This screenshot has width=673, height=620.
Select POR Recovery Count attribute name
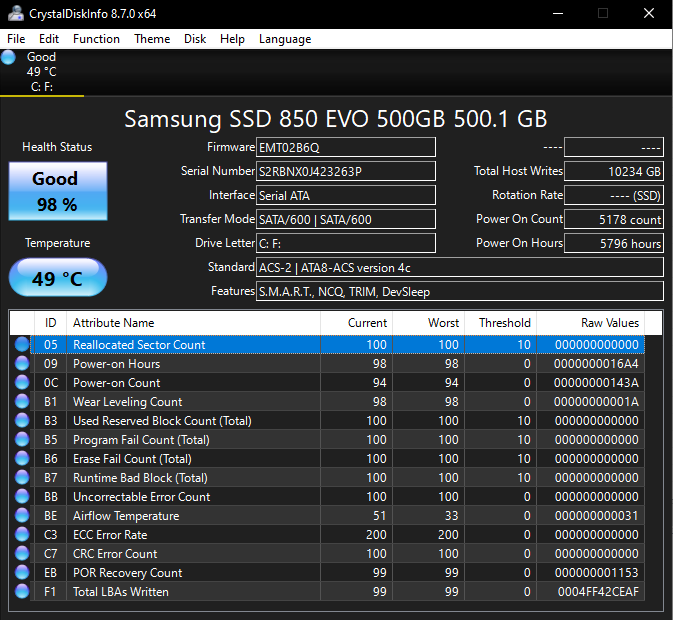(x=127, y=573)
